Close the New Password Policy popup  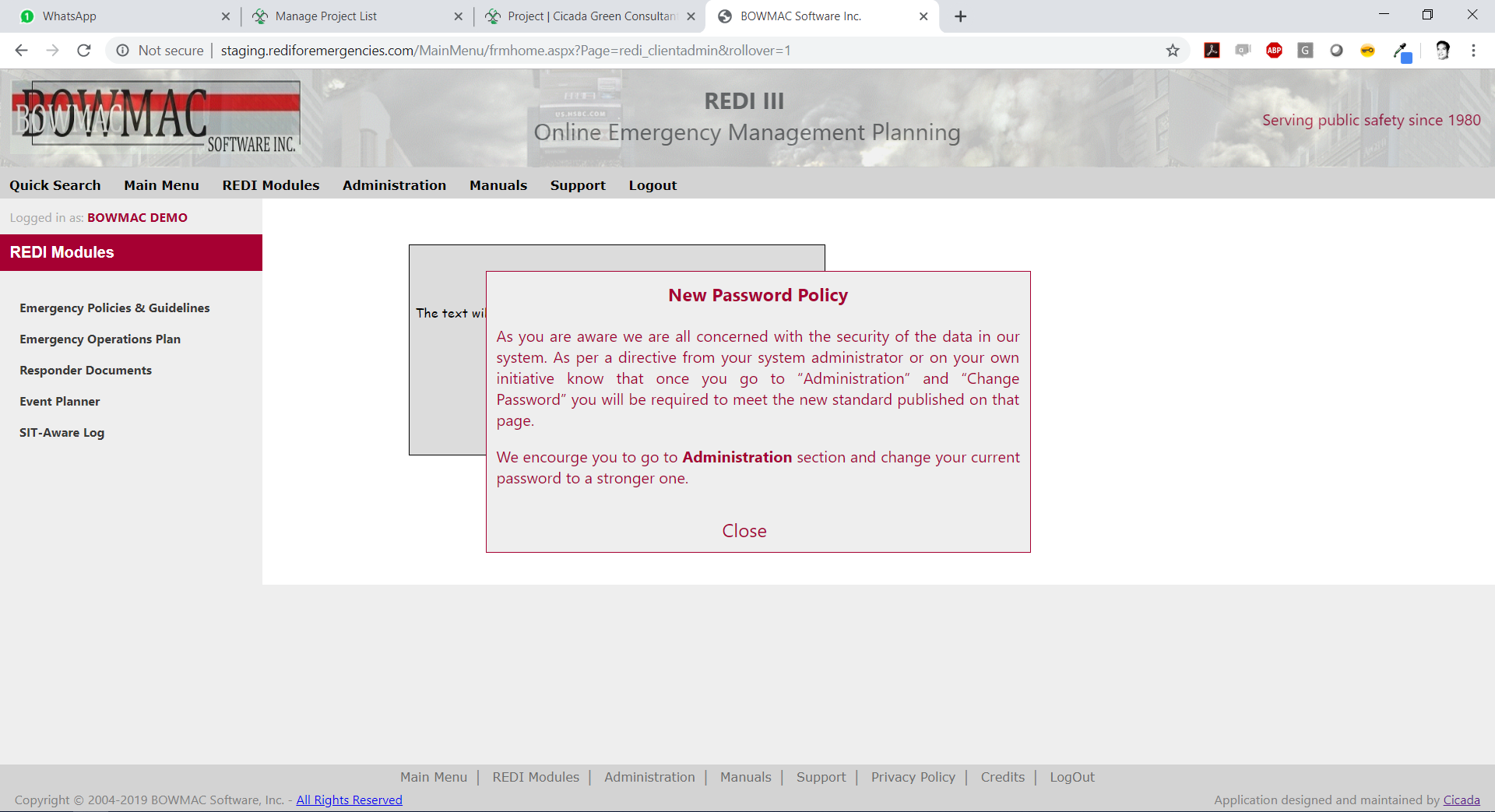pyautogui.click(x=744, y=531)
